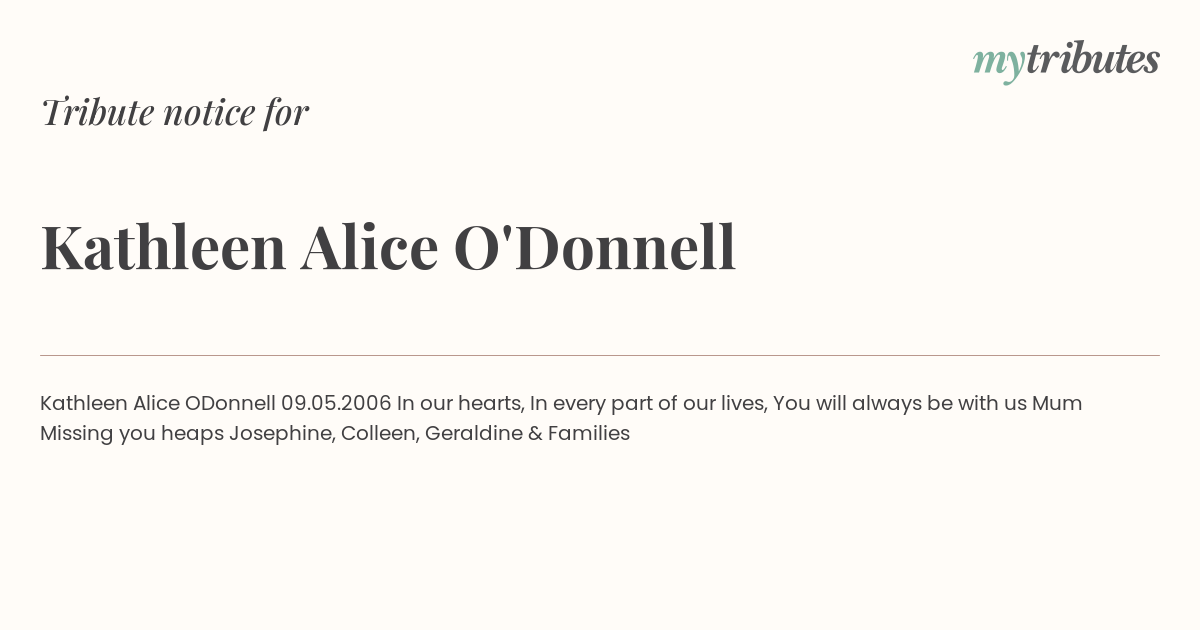Viewport: 1200px width, 630px height.
Task: Click the horizontal divider line
Action: [x=600, y=355]
